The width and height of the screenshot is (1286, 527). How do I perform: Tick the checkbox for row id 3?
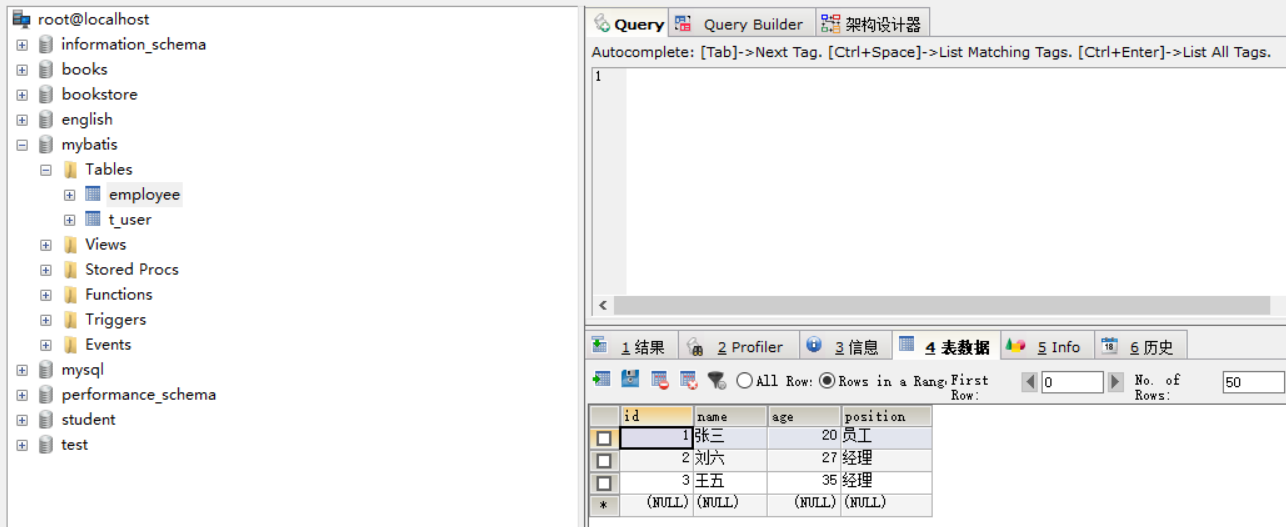click(604, 483)
